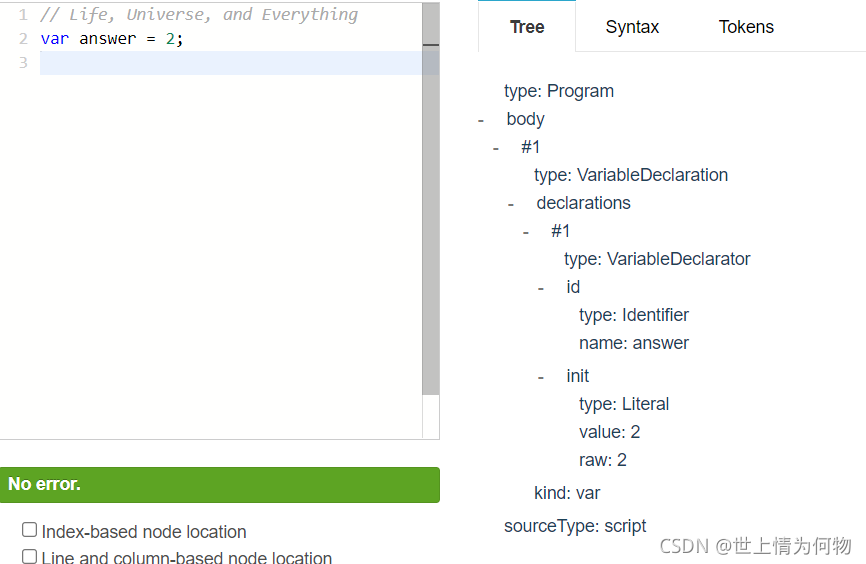Screen dimensions: 866x564
Task: Click 'kind: var' entry
Action: point(567,493)
